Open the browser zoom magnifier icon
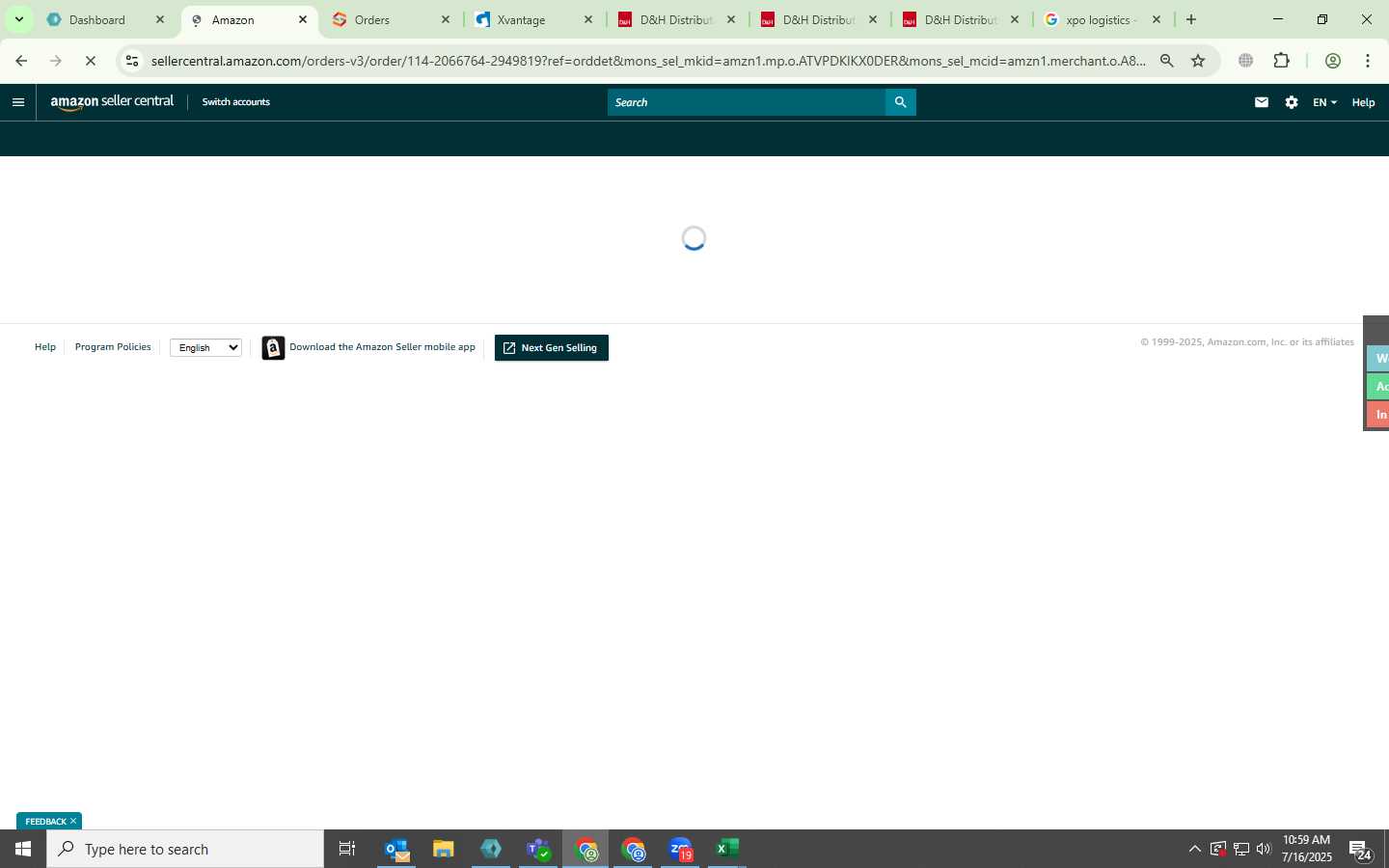 pyautogui.click(x=1167, y=61)
